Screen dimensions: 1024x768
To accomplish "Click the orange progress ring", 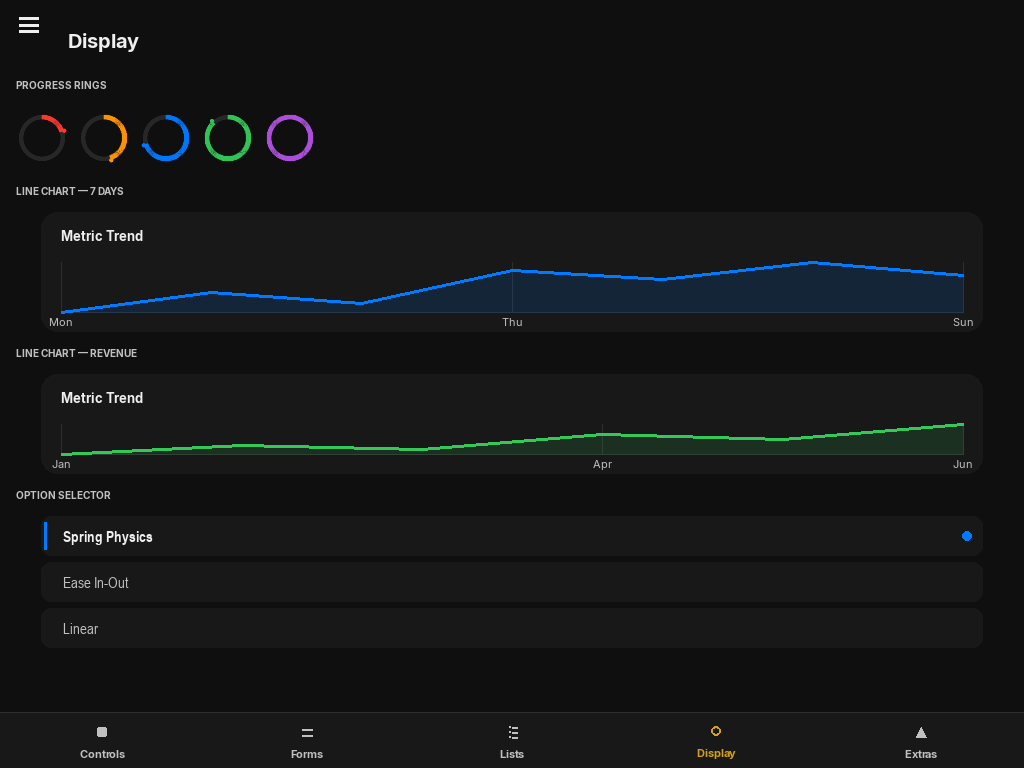I will 104,138.
